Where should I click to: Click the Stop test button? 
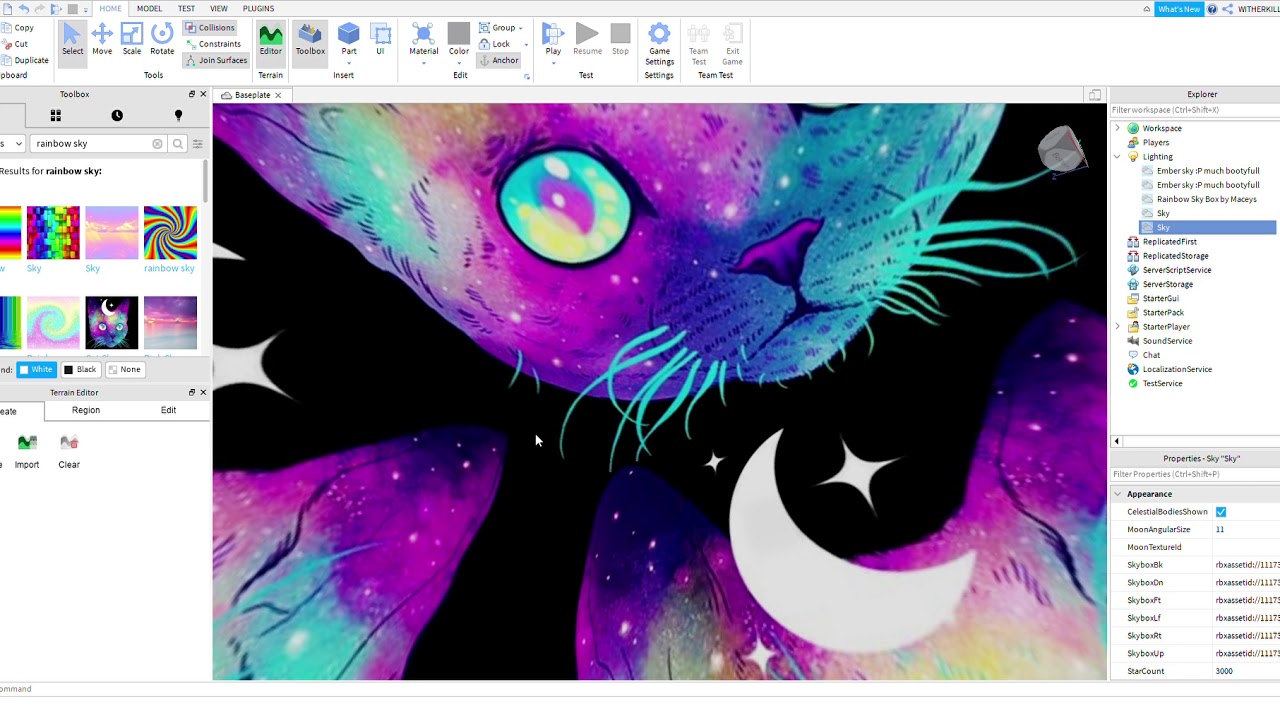620,40
